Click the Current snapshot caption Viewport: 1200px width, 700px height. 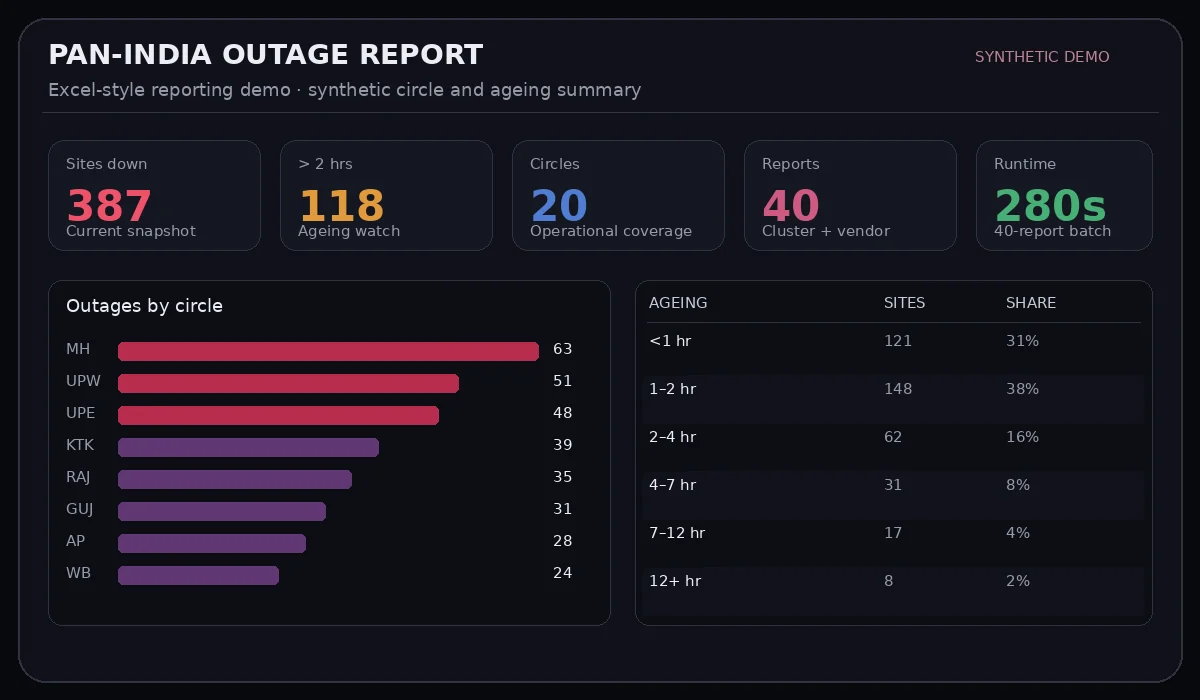[x=131, y=231]
